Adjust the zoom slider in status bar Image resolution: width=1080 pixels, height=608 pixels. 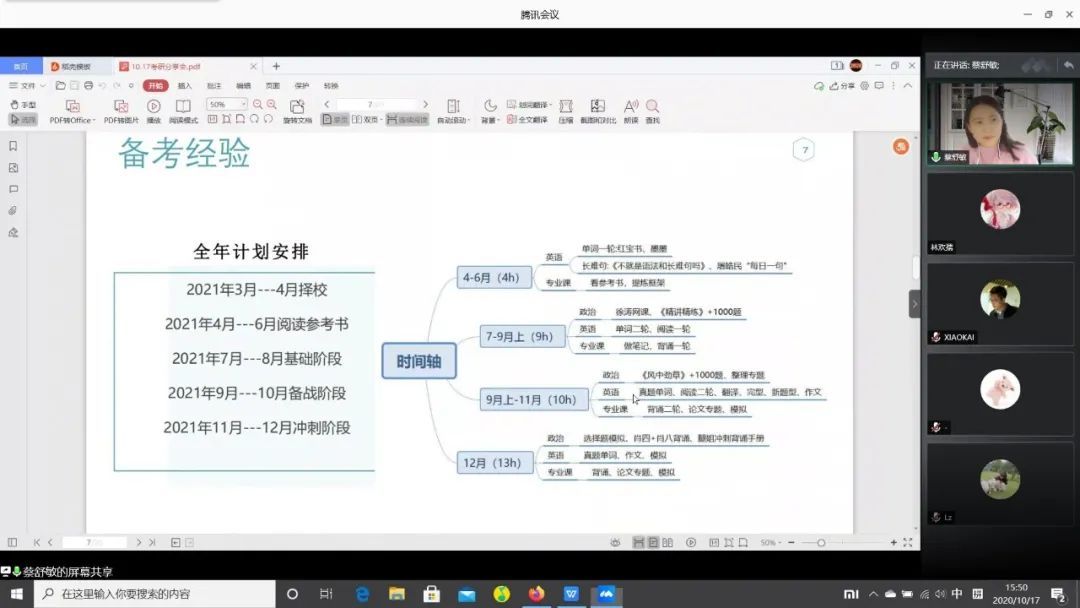coord(821,543)
